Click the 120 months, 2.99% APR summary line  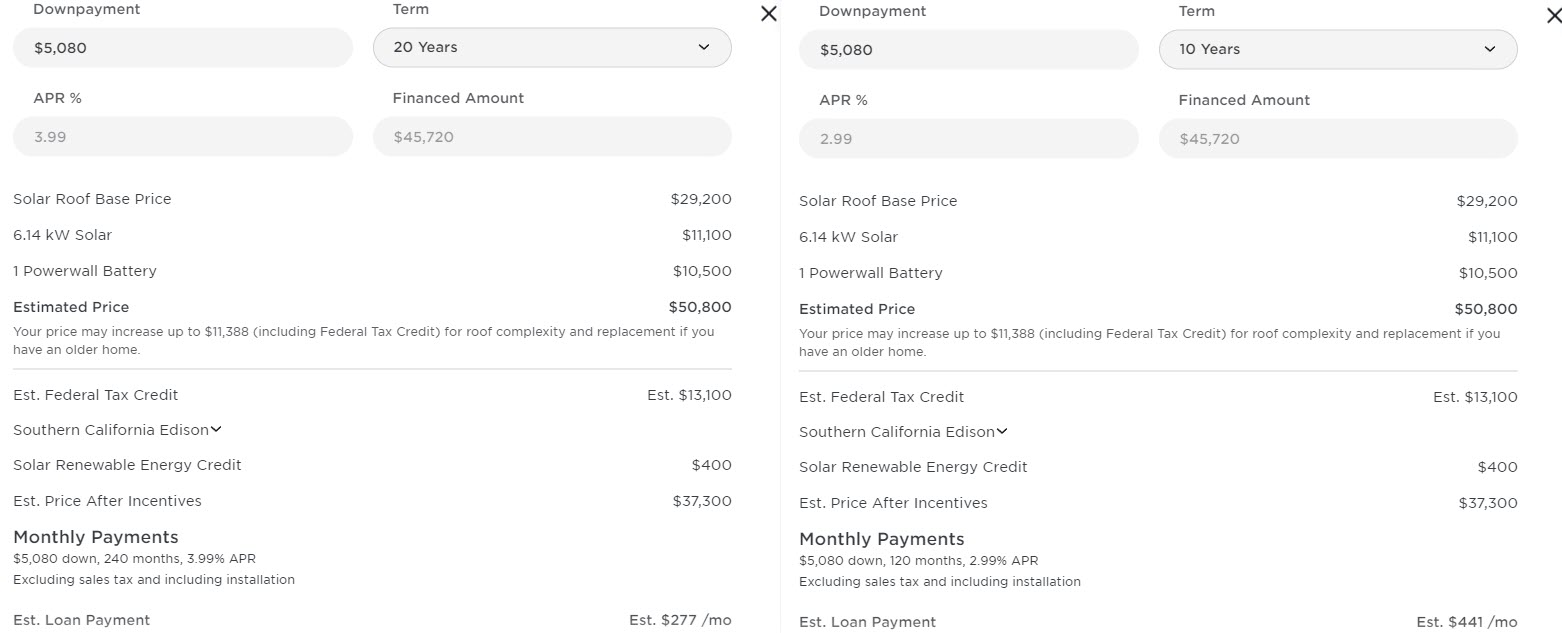(920, 561)
